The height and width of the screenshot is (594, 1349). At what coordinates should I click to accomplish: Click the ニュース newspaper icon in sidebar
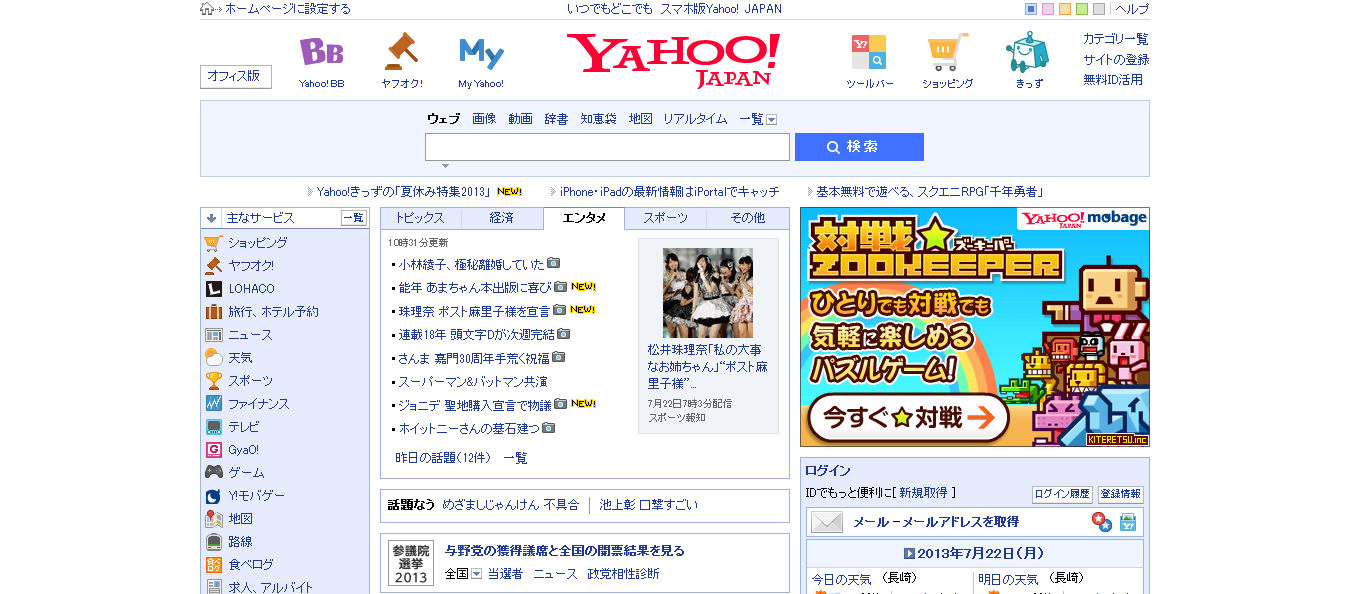(213, 335)
